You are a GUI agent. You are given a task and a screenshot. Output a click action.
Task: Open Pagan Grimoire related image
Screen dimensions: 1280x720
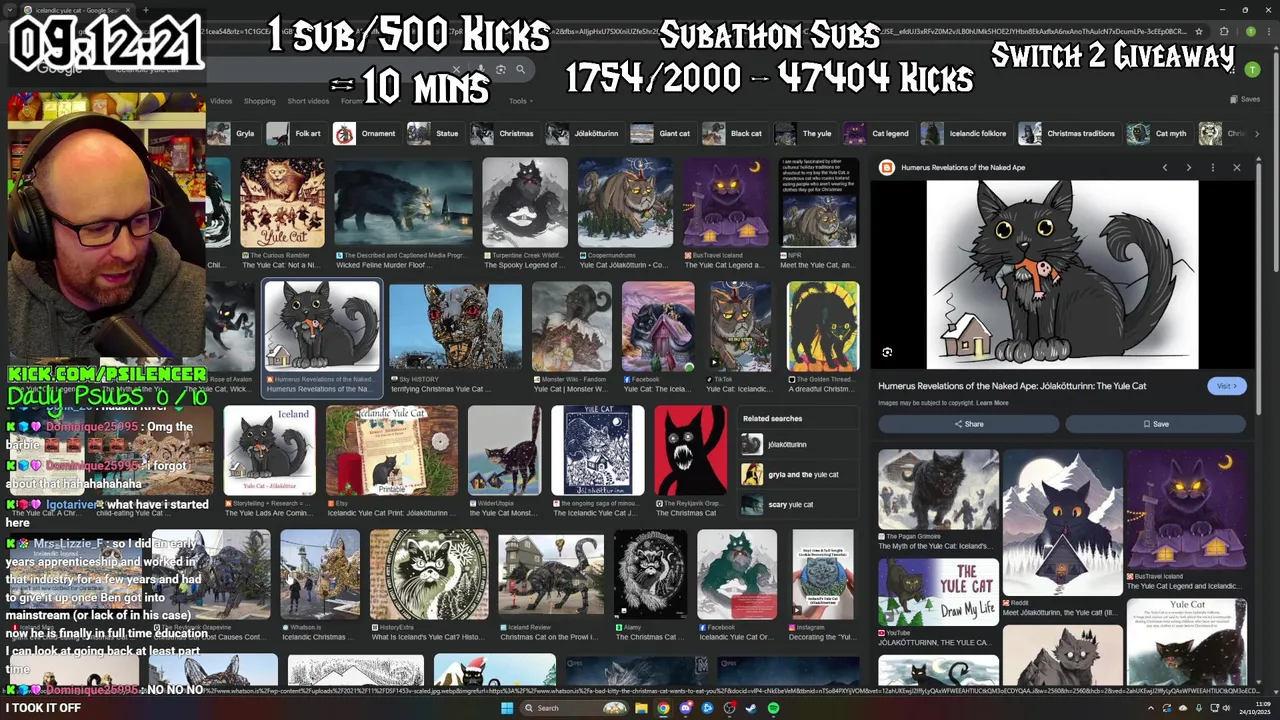(938, 490)
